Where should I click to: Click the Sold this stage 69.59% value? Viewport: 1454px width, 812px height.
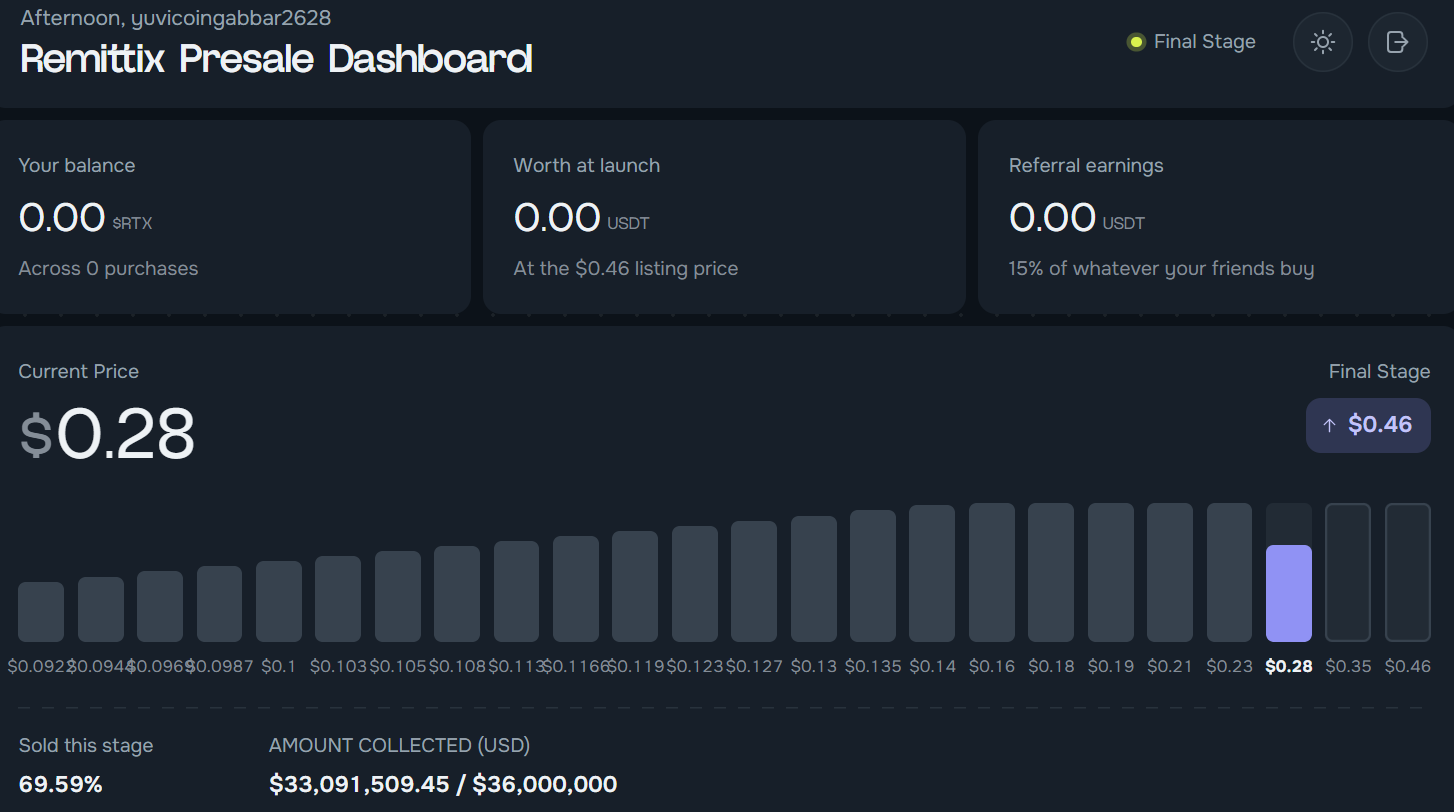tap(61, 784)
